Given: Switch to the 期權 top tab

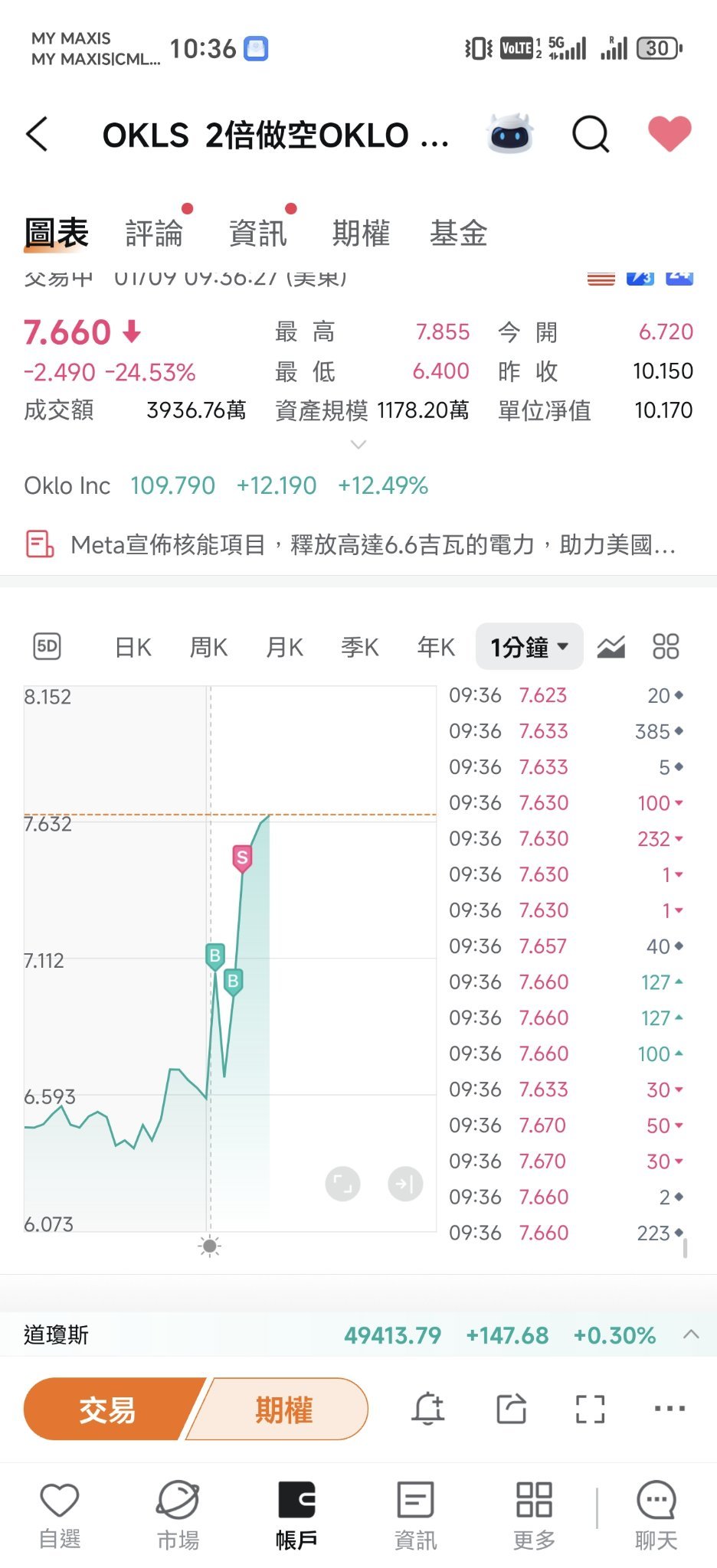Looking at the screenshot, I should coord(361,233).
